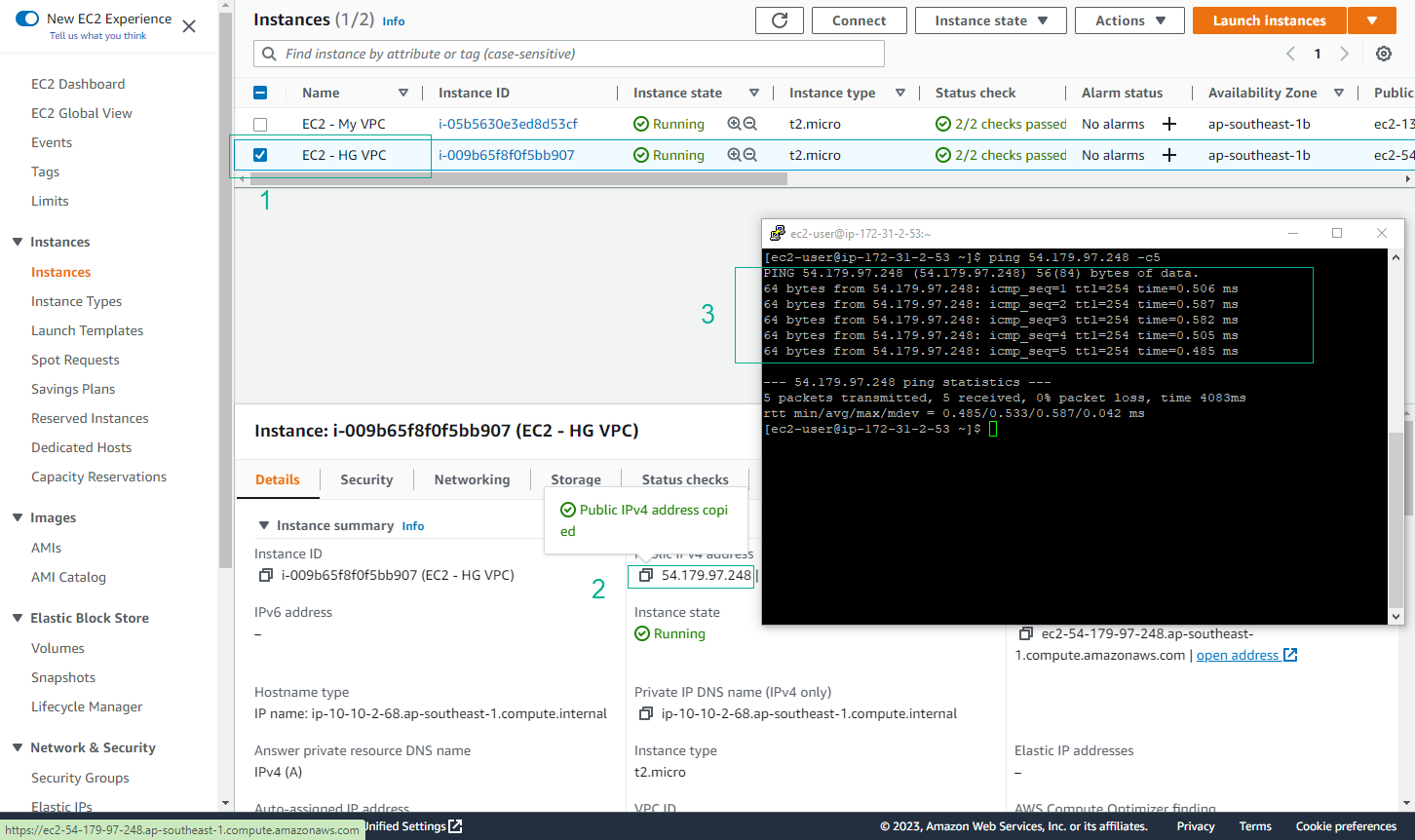
Task: Close the New EC2 Experience banner
Action: tap(189, 26)
